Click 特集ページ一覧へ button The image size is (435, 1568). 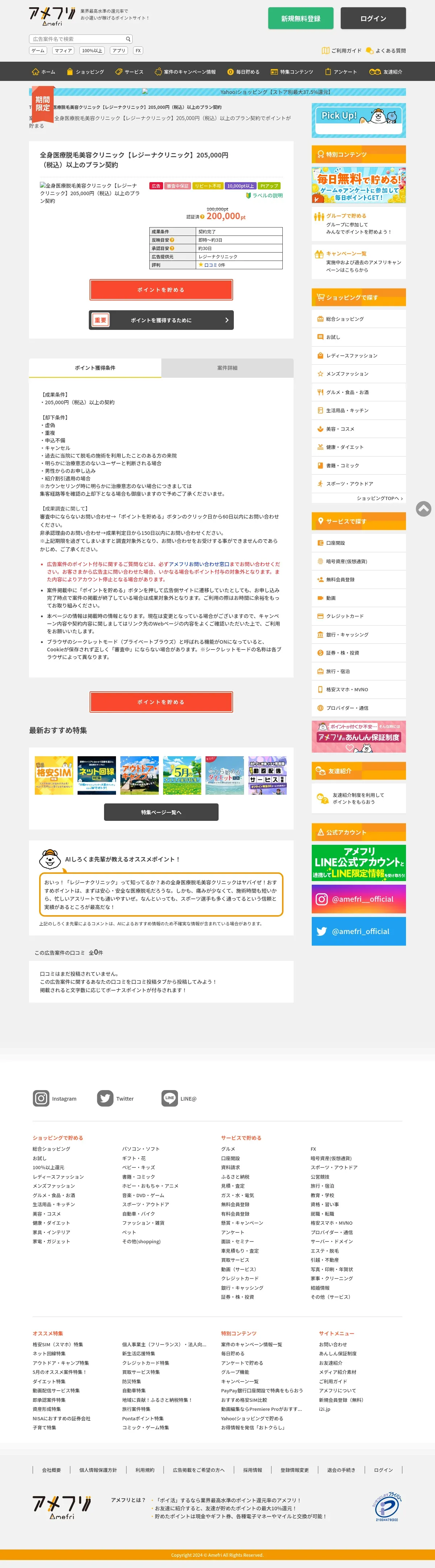tap(161, 812)
